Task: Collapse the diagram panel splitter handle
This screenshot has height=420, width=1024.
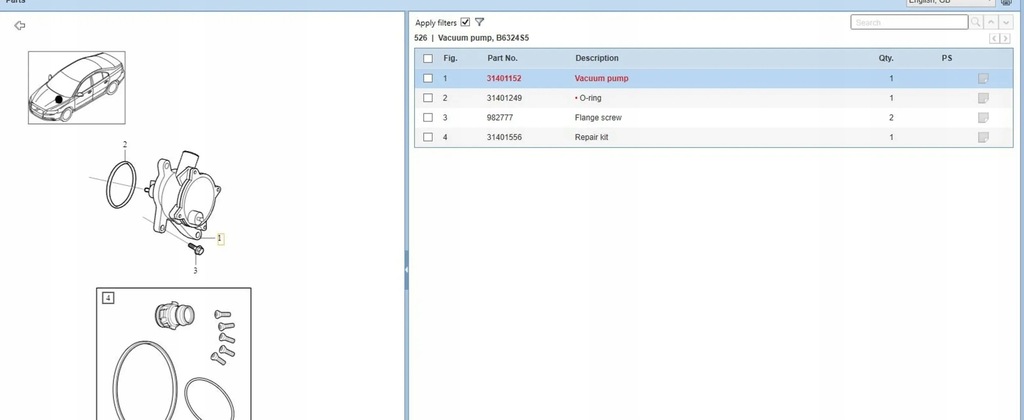Action: coord(406,269)
